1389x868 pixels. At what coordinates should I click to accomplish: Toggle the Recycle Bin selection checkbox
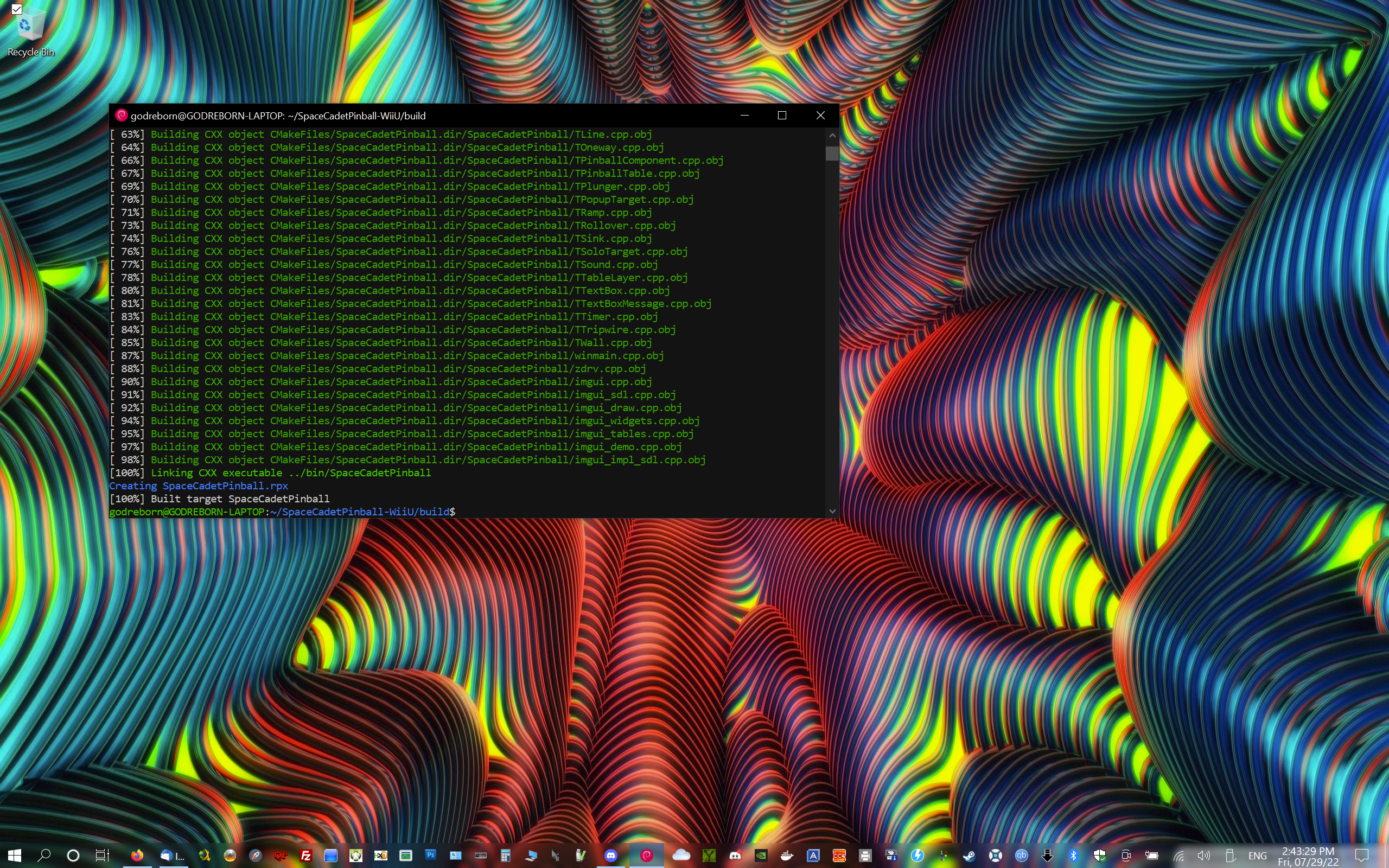17,9
